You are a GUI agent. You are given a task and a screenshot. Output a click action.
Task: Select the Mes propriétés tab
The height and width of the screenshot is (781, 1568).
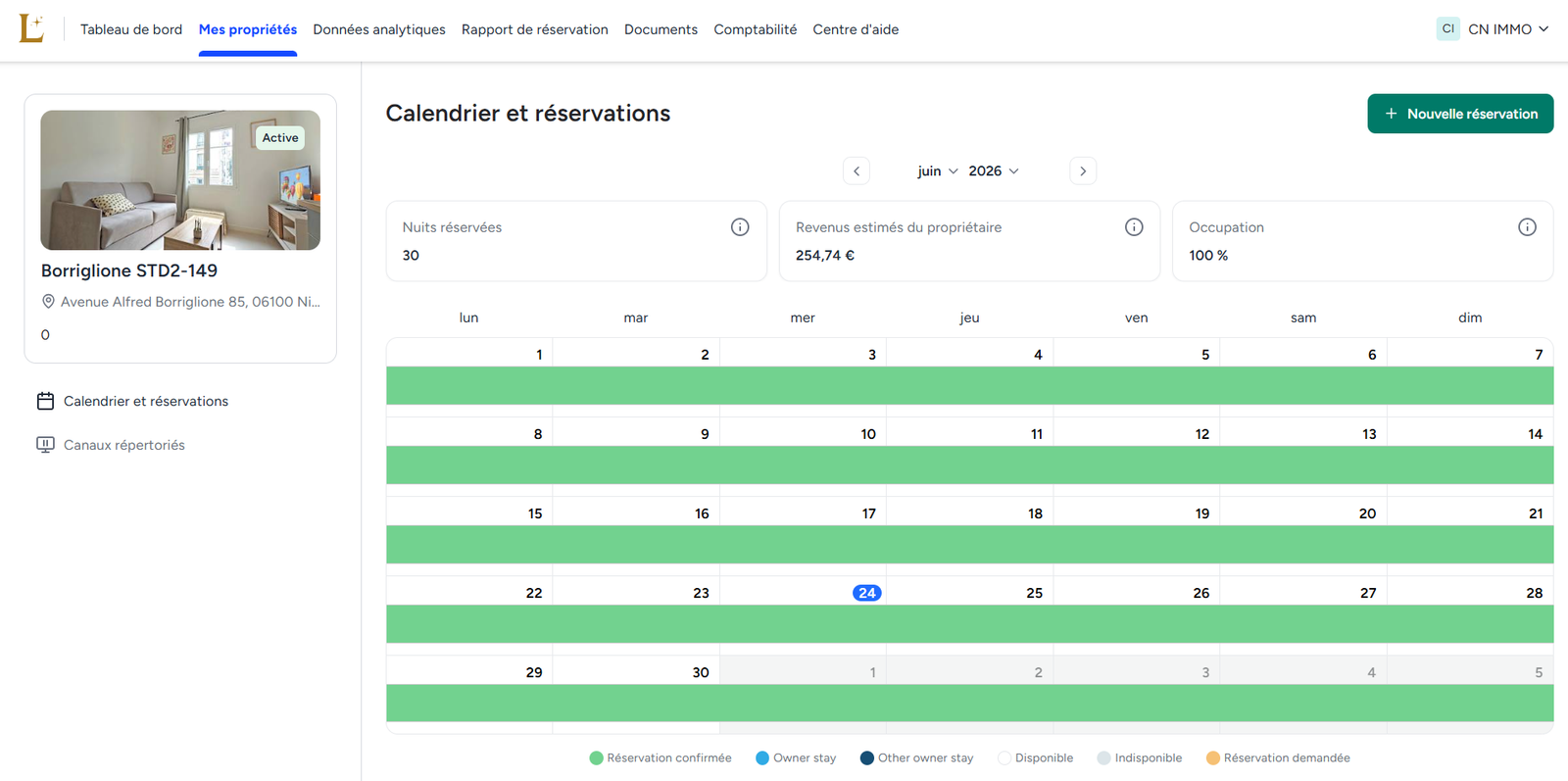point(248,29)
